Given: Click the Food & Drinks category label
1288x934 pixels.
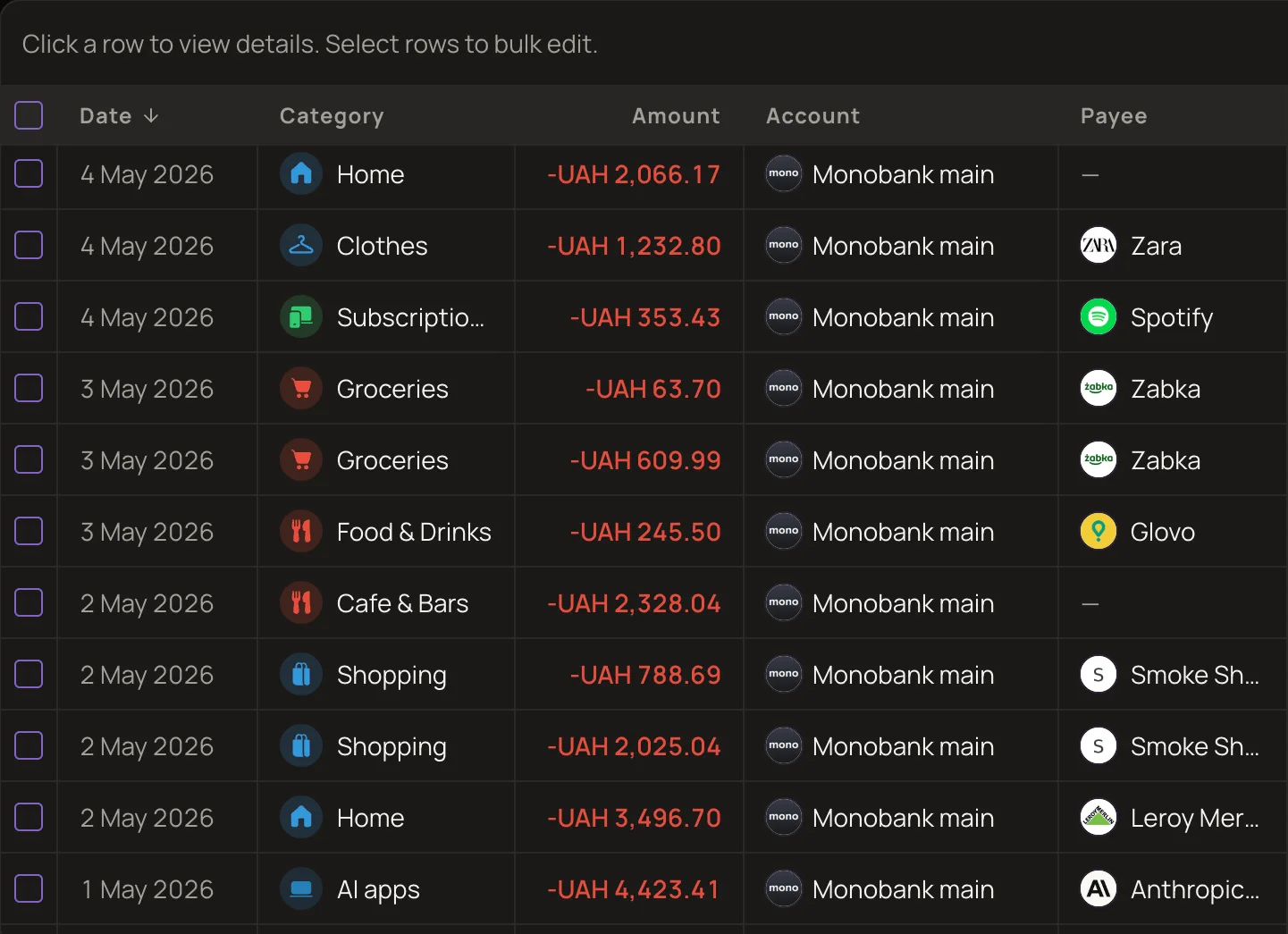Looking at the screenshot, I should tap(414, 532).
